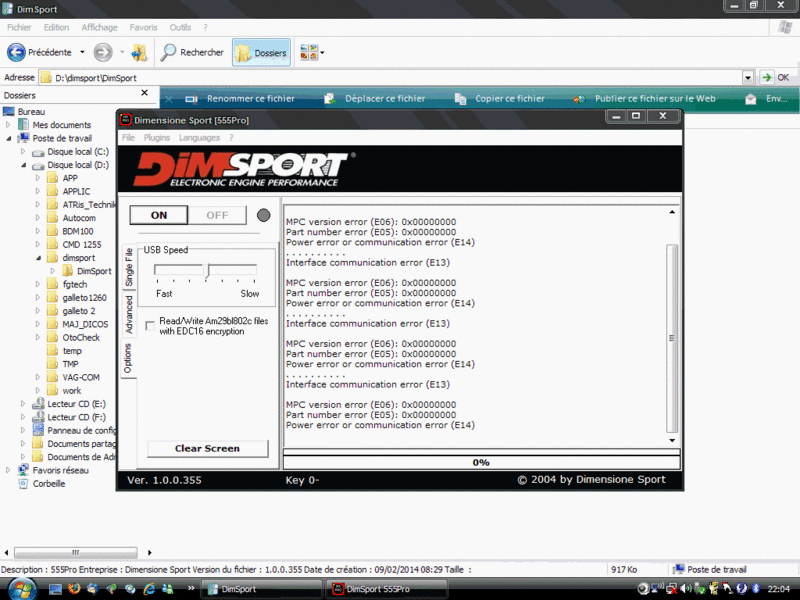Open the address bar dropdown arrow

(748, 78)
